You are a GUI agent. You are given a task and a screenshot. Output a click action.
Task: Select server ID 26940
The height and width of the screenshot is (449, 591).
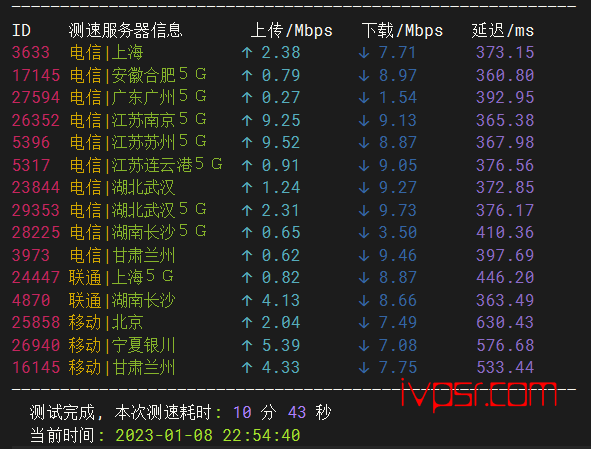36,345
